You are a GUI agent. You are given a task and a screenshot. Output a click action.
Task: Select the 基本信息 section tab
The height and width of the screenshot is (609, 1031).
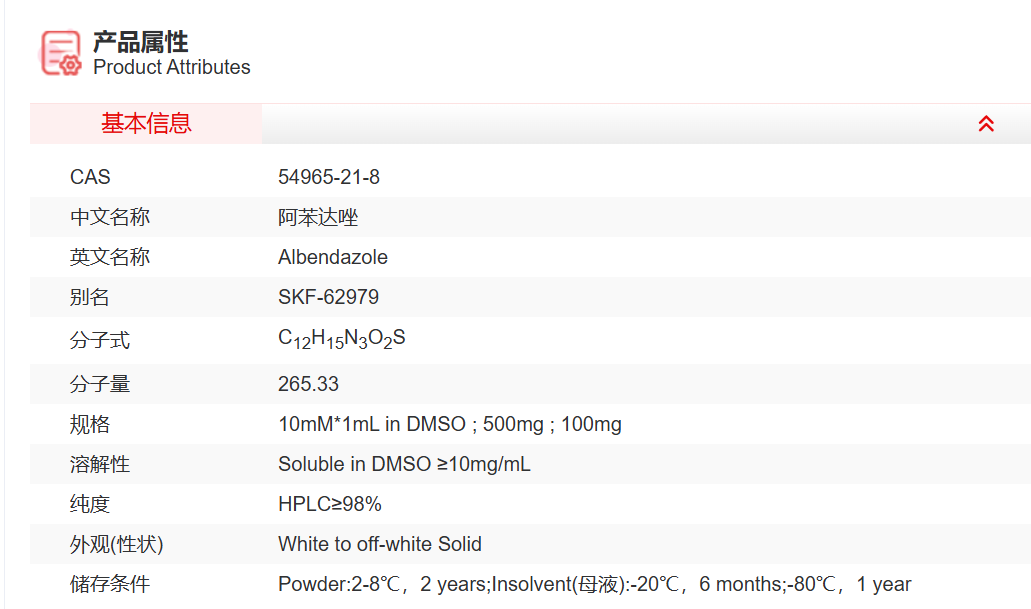pos(146,124)
